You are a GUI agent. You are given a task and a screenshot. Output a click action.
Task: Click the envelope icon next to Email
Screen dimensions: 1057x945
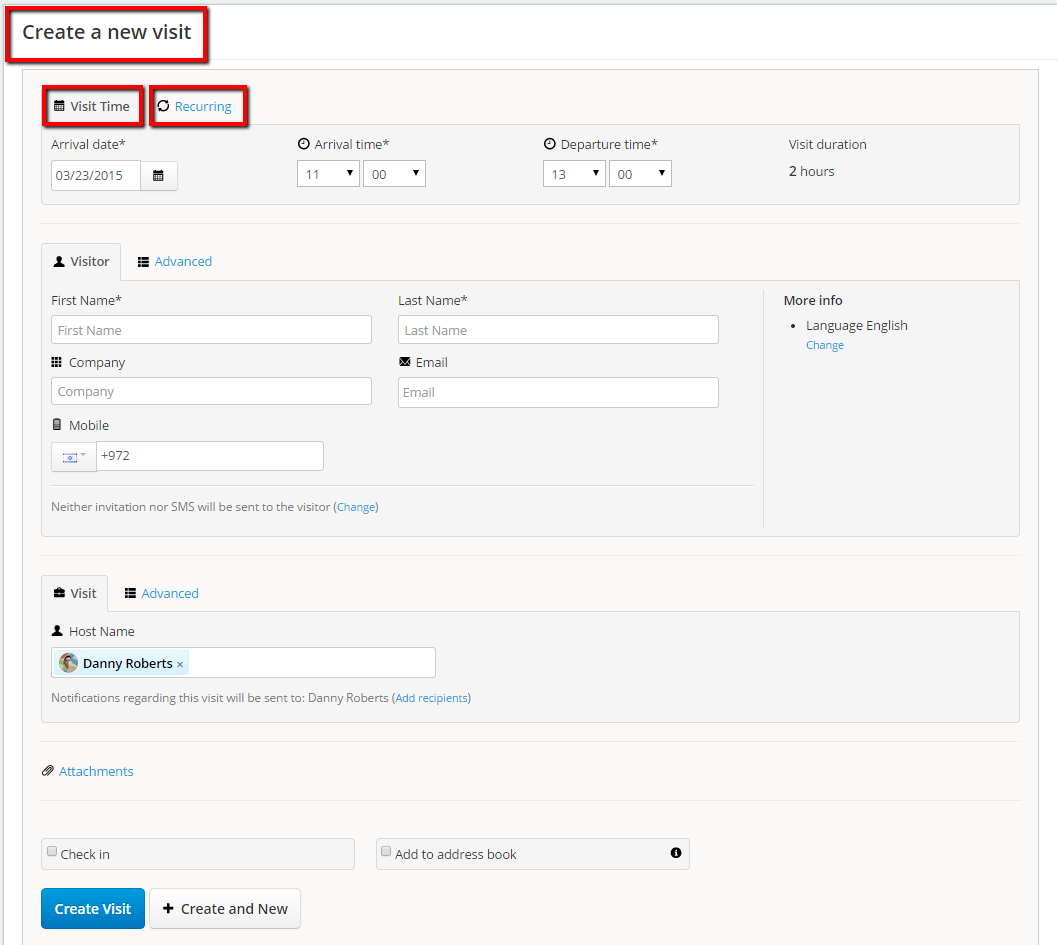click(404, 362)
